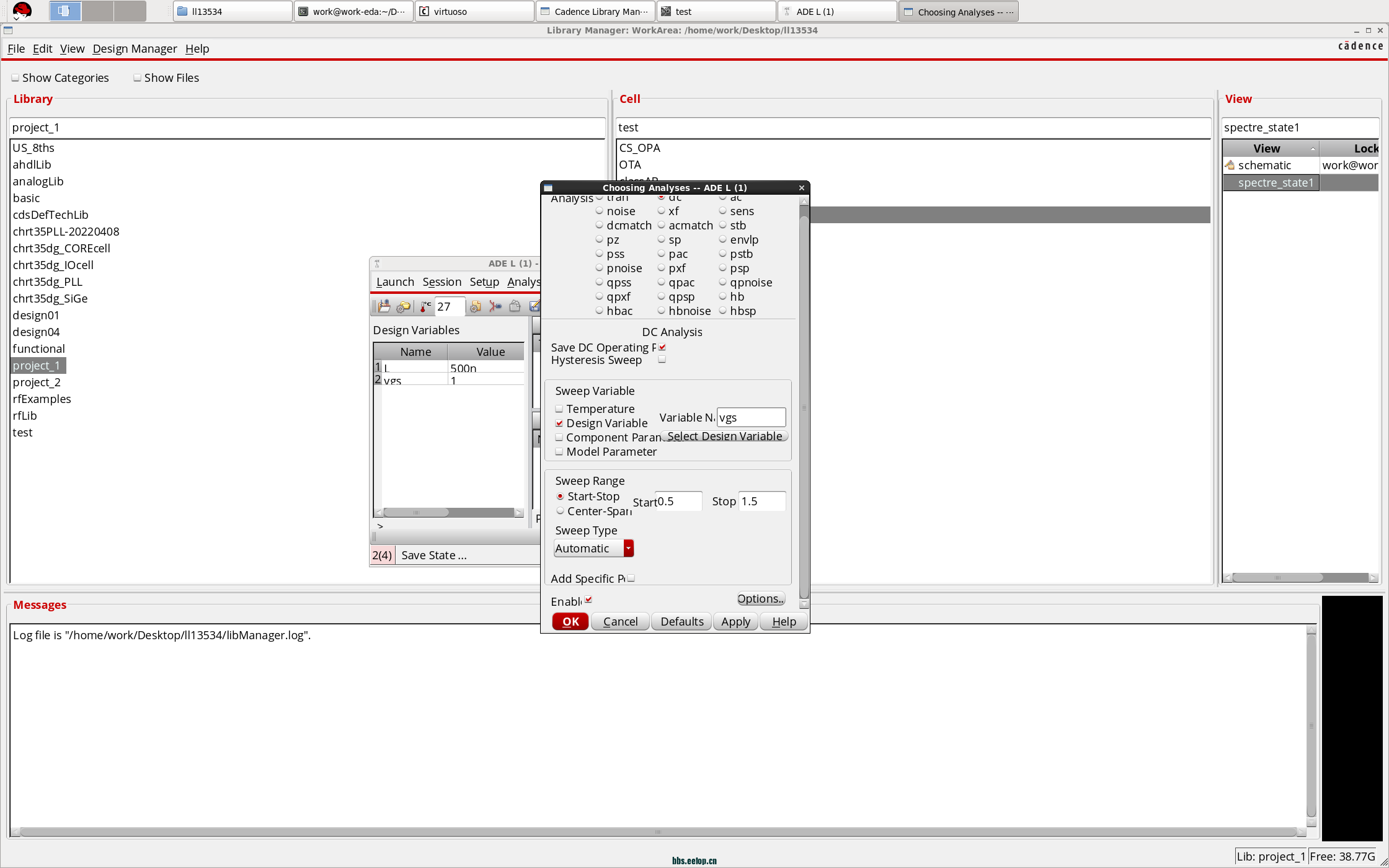Open the Edit menu in Library Manager
The width and height of the screenshot is (1389, 868).
pyautogui.click(x=42, y=48)
